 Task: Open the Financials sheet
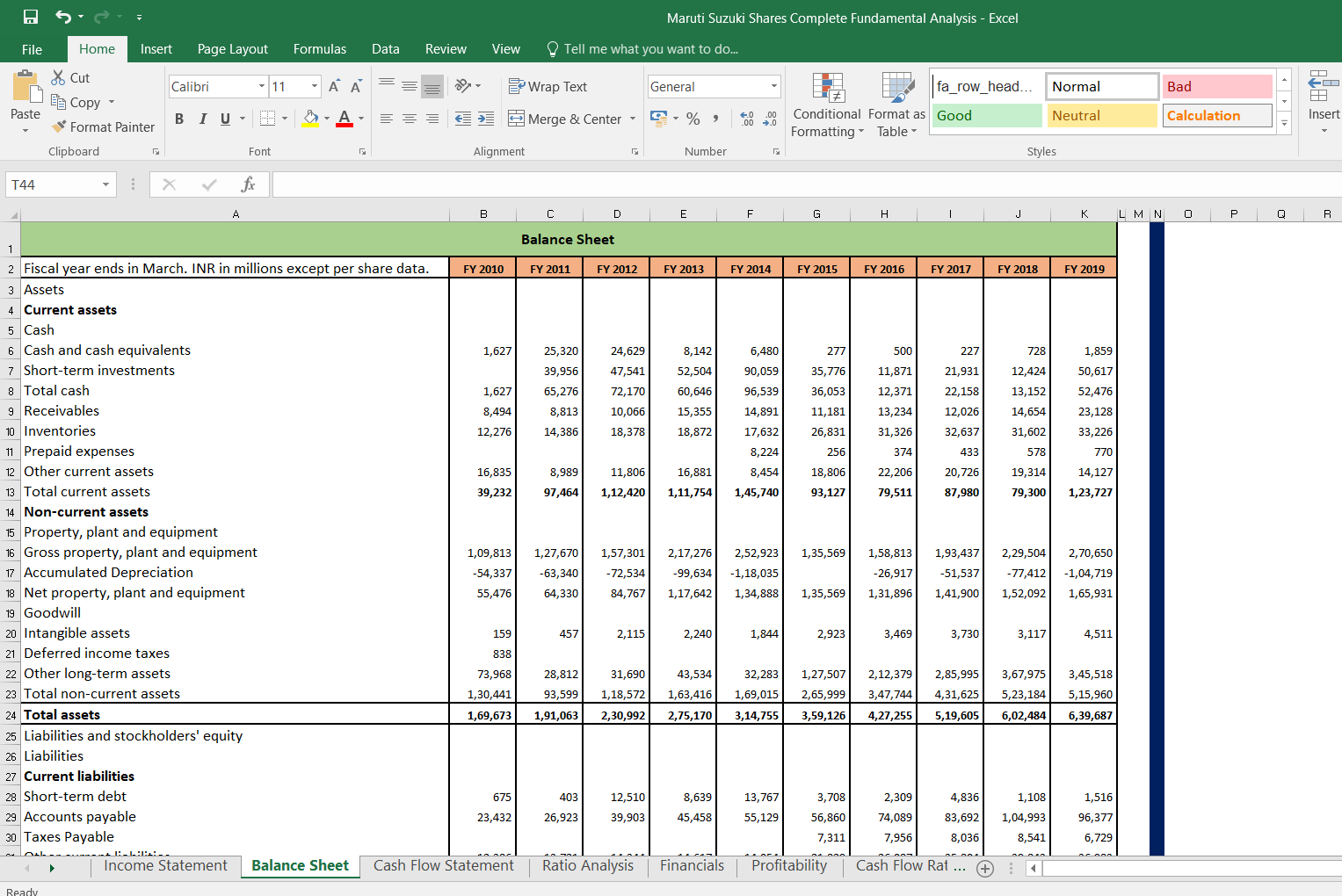[x=692, y=866]
